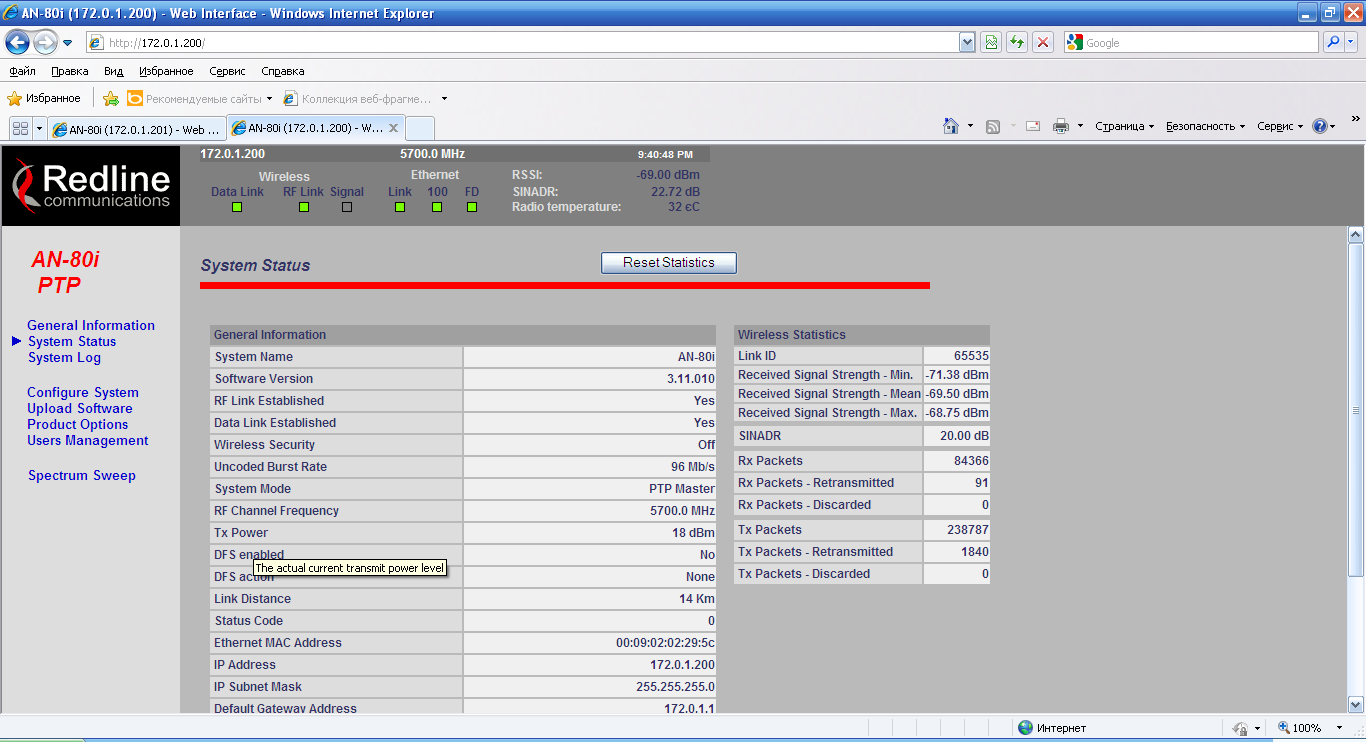Open the address bar history dropdown arrow
The height and width of the screenshot is (742, 1366).
pyautogui.click(x=967, y=43)
